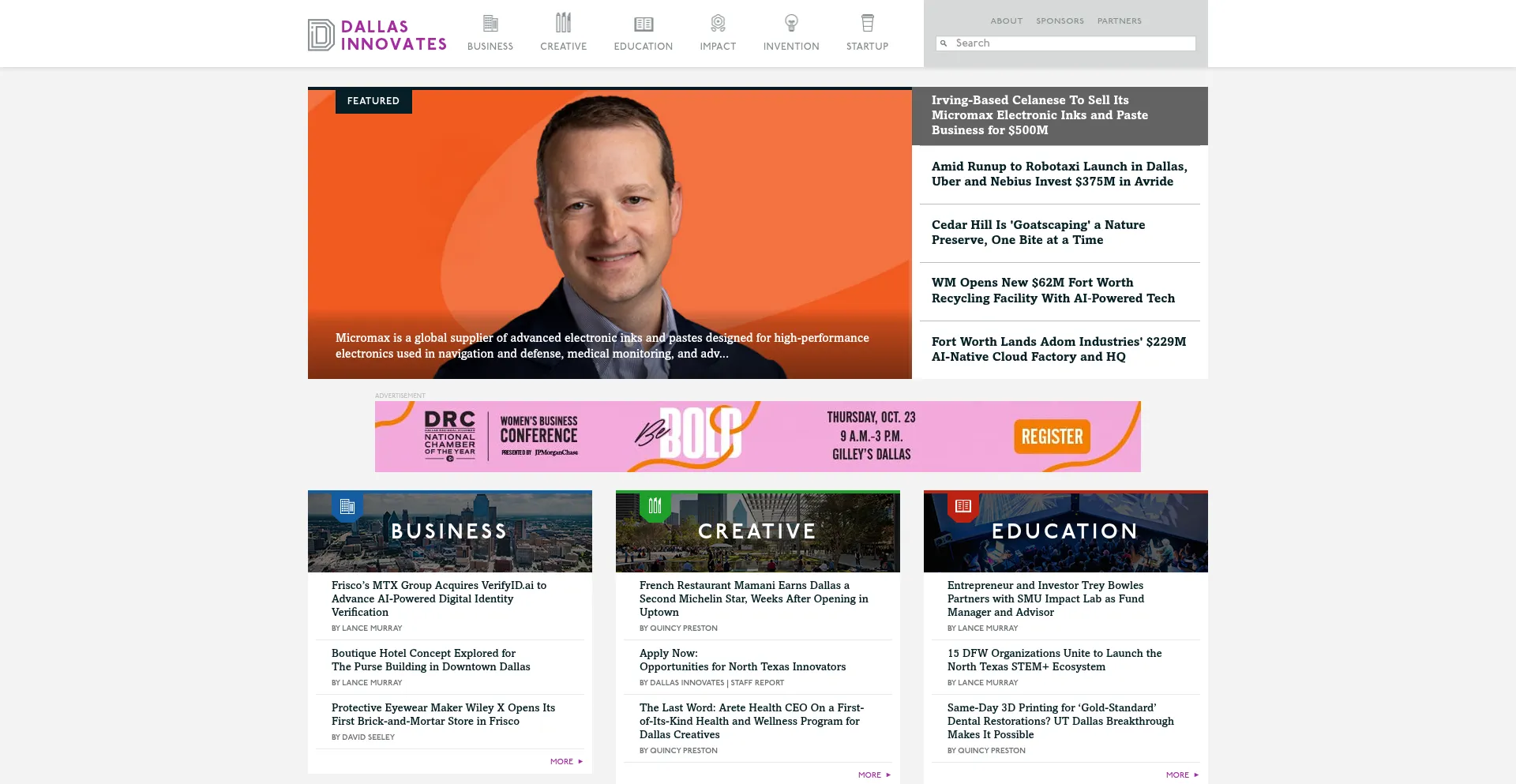Screen dimensions: 1516x784
Task: Select the Startup cup icon in navigation
Action: pos(867,23)
